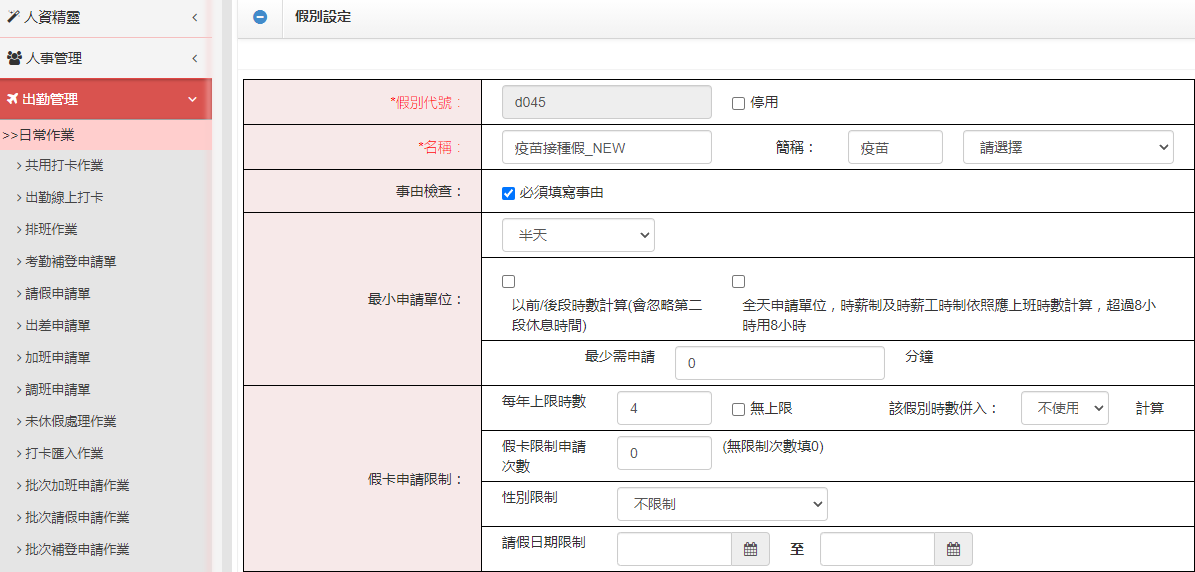
Task: Open 調班申請單 link
Action: (57, 389)
